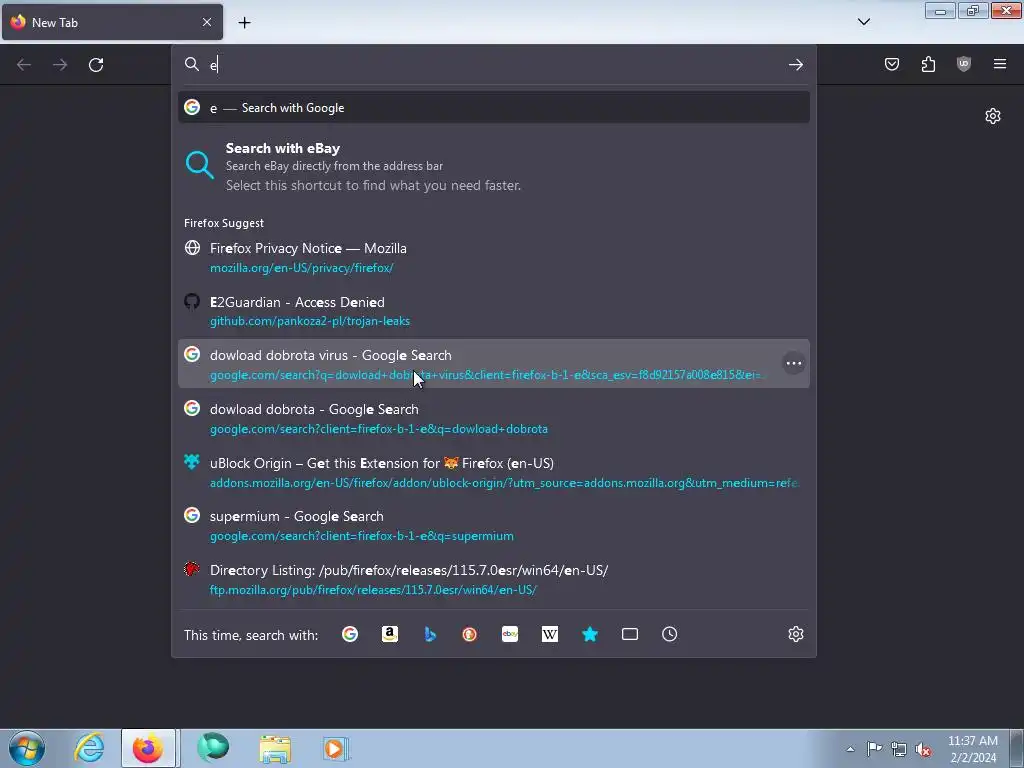1024x768 pixels.
Task: Open Windows Explorer folder from taskbar
Action: [x=275, y=749]
